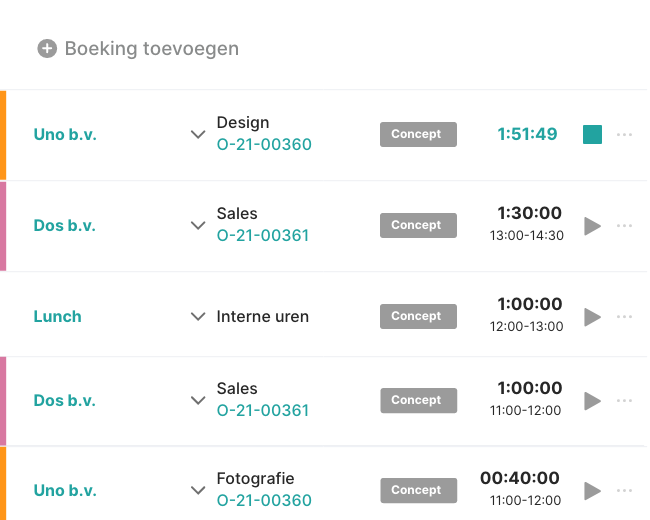Open more options for Fotografie booking
650x520 pixels.
(x=625, y=490)
